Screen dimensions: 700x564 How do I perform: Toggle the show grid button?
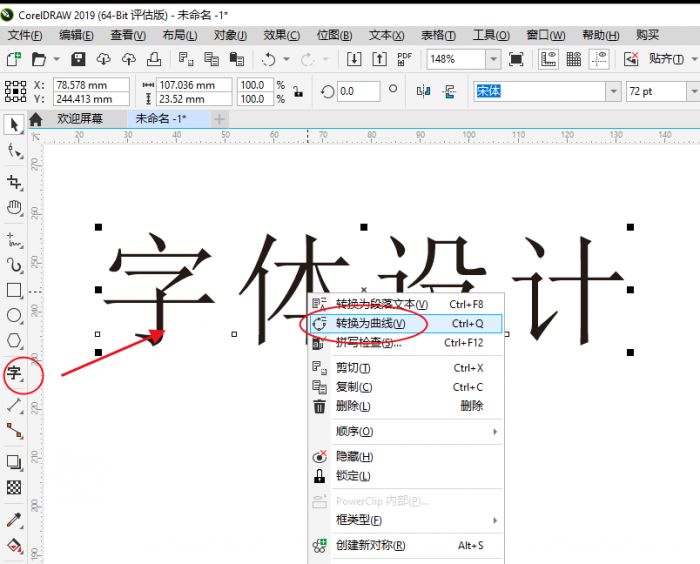point(574,60)
